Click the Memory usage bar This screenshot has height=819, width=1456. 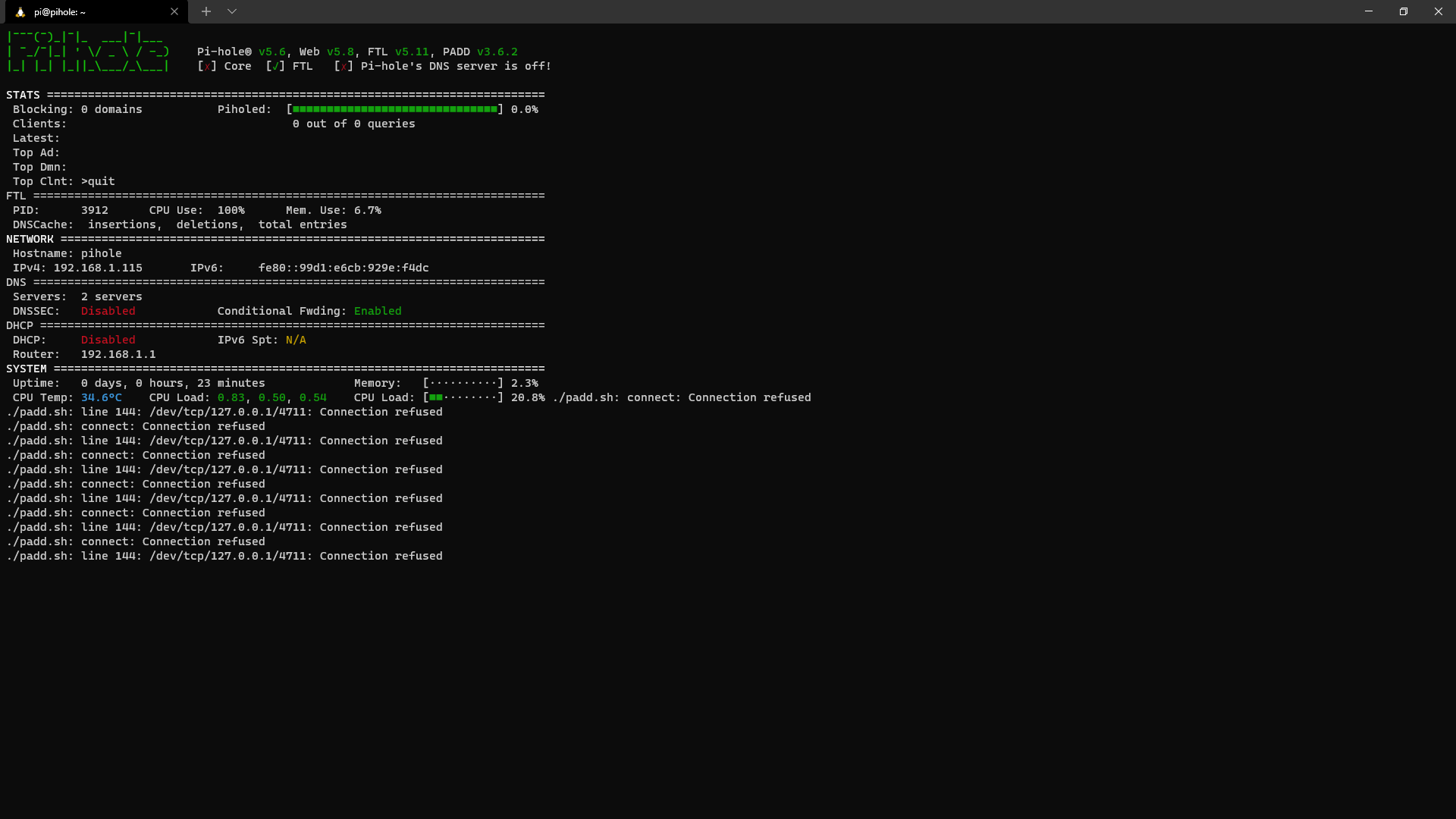click(x=463, y=384)
